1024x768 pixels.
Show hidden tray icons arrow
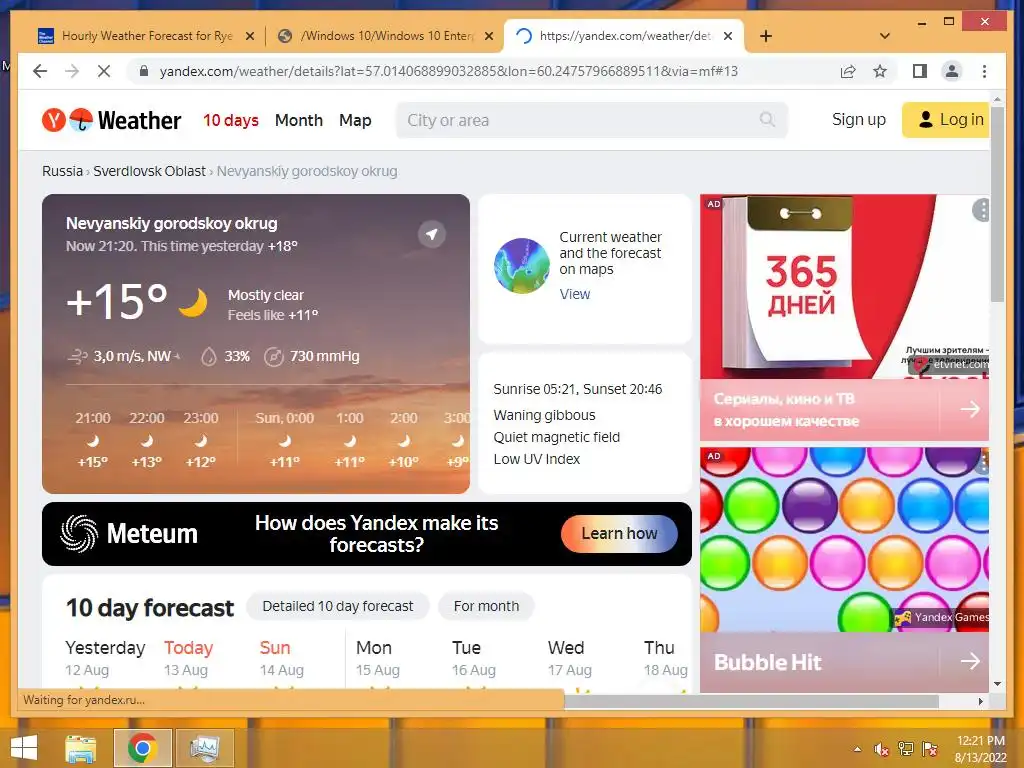857,749
